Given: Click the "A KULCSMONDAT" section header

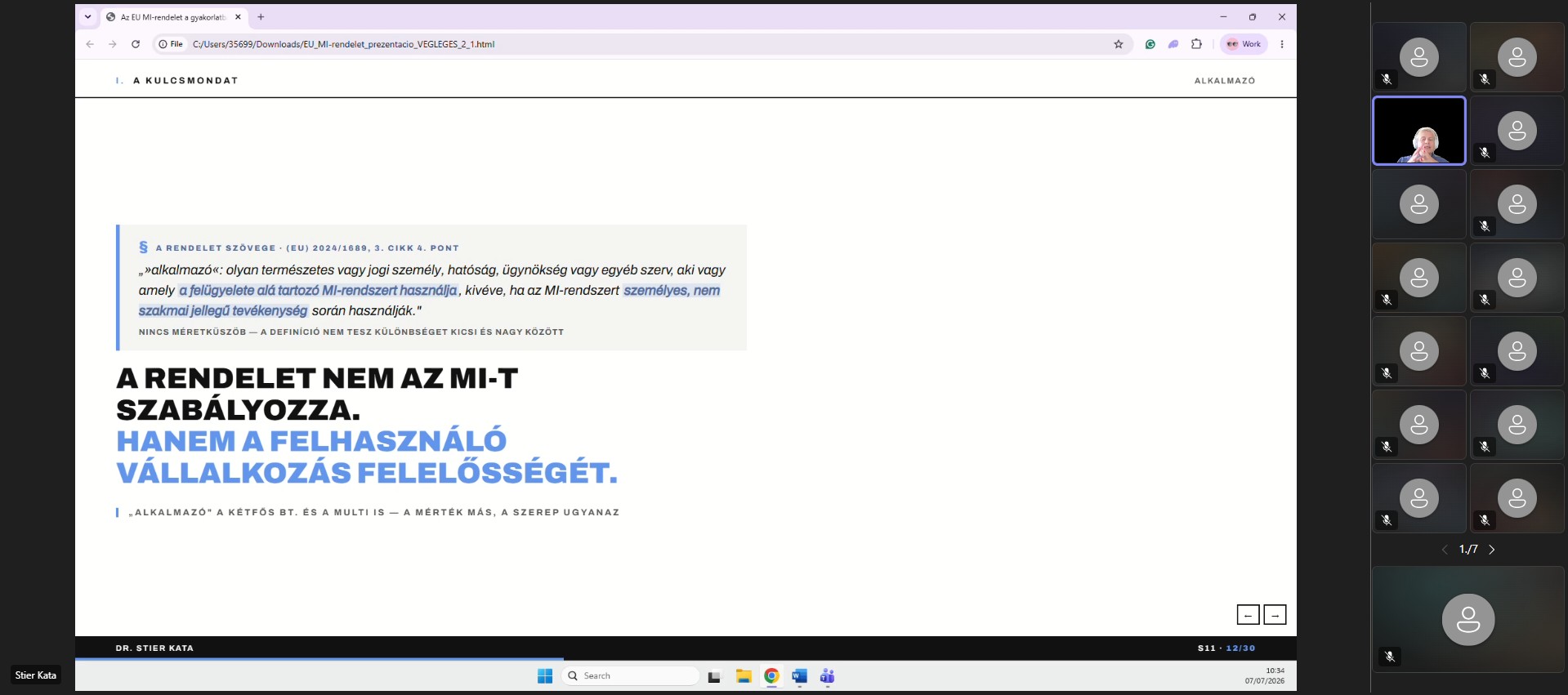Looking at the screenshot, I should pyautogui.click(x=185, y=81).
